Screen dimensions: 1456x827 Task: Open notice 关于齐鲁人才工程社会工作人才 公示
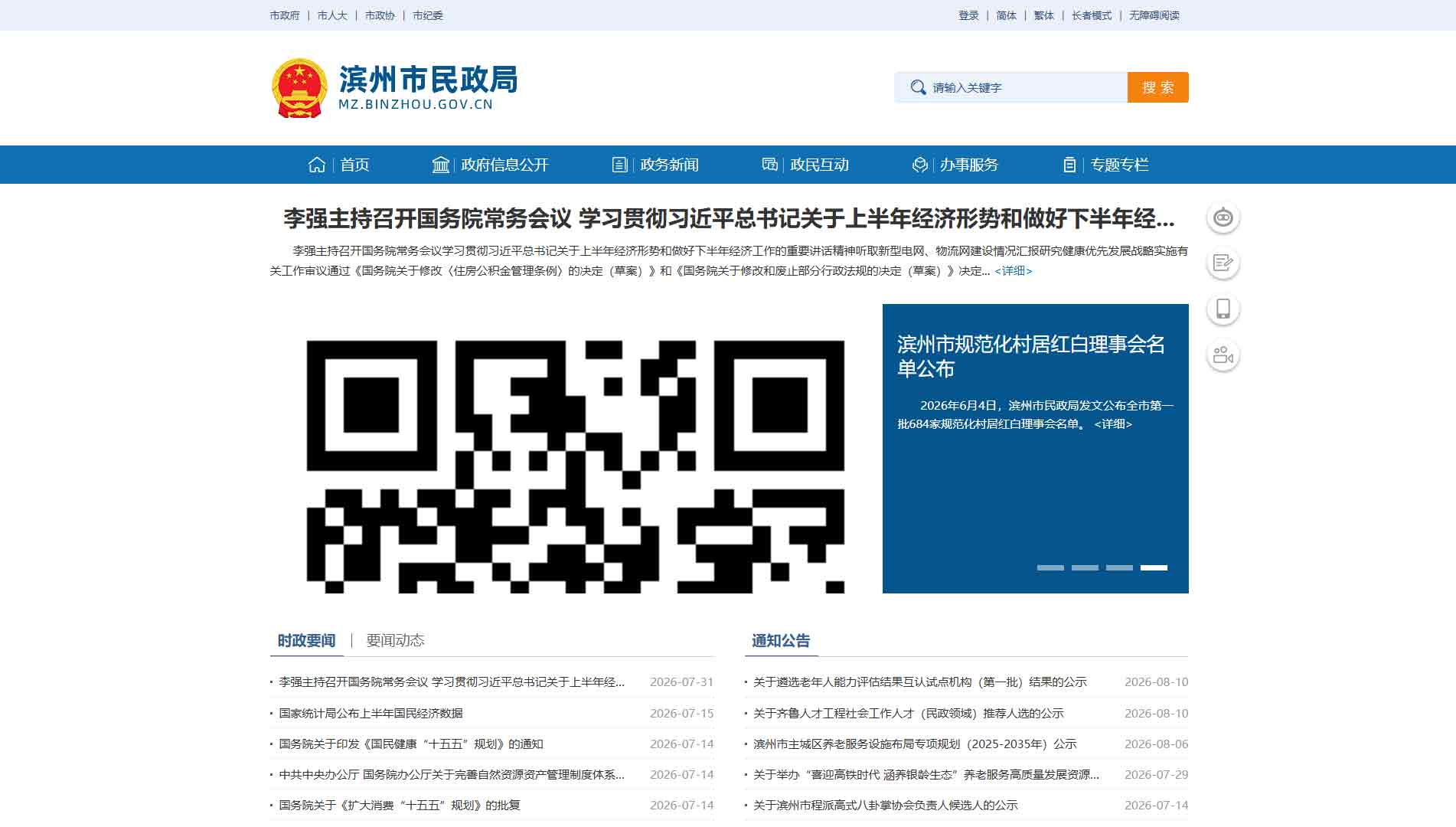(x=909, y=713)
